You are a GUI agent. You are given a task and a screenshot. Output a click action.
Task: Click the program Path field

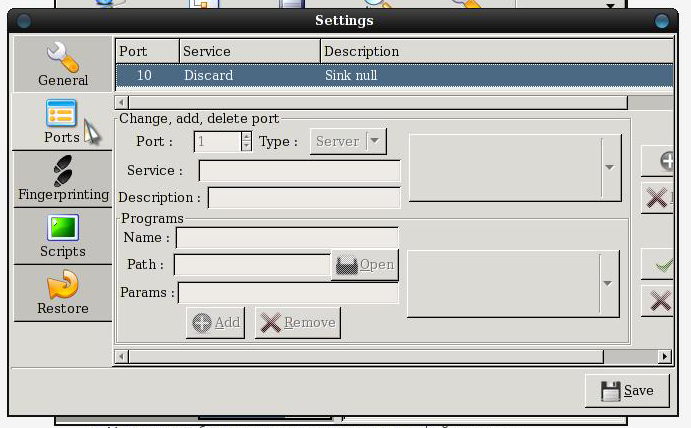click(x=253, y=265)
